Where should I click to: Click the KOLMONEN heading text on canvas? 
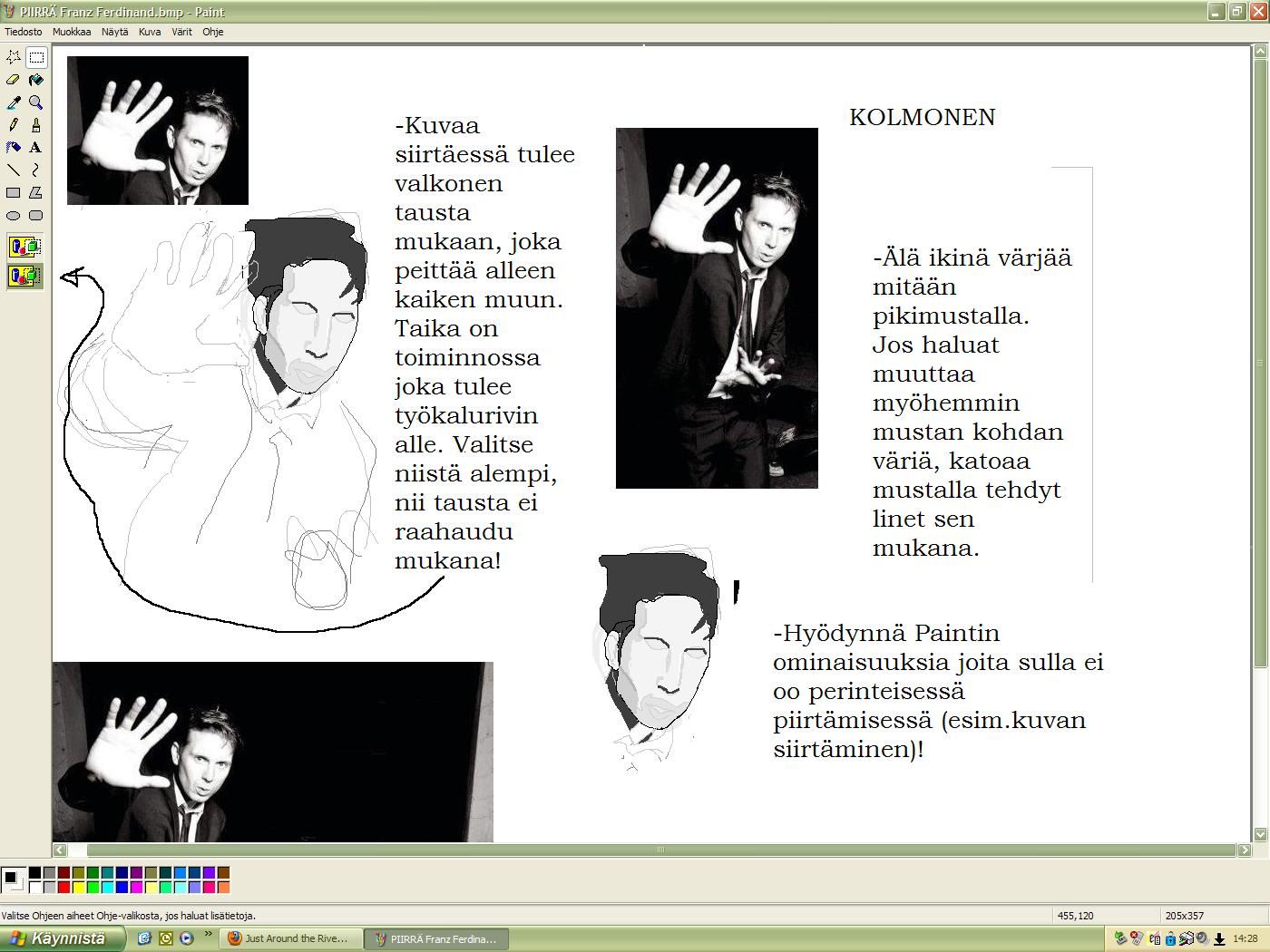922,117
